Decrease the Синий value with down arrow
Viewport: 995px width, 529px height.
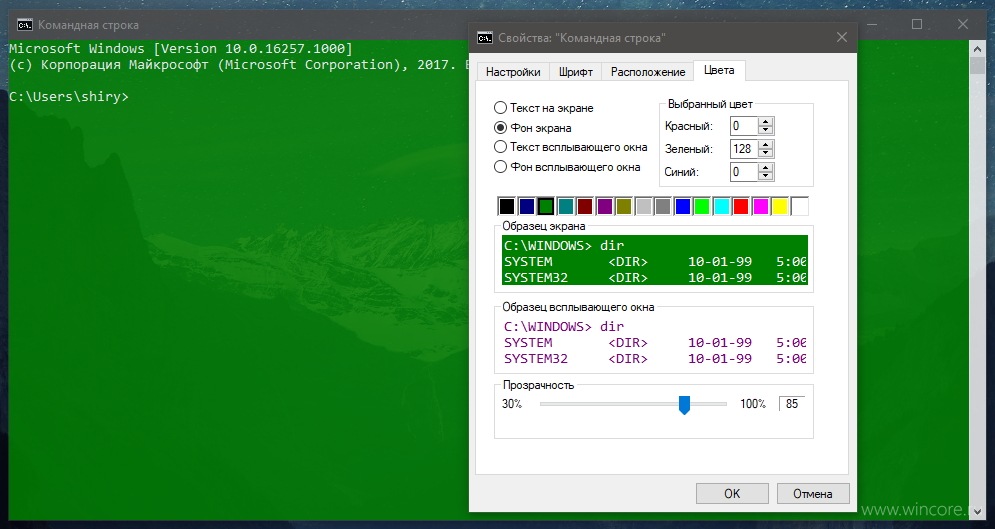765,176
